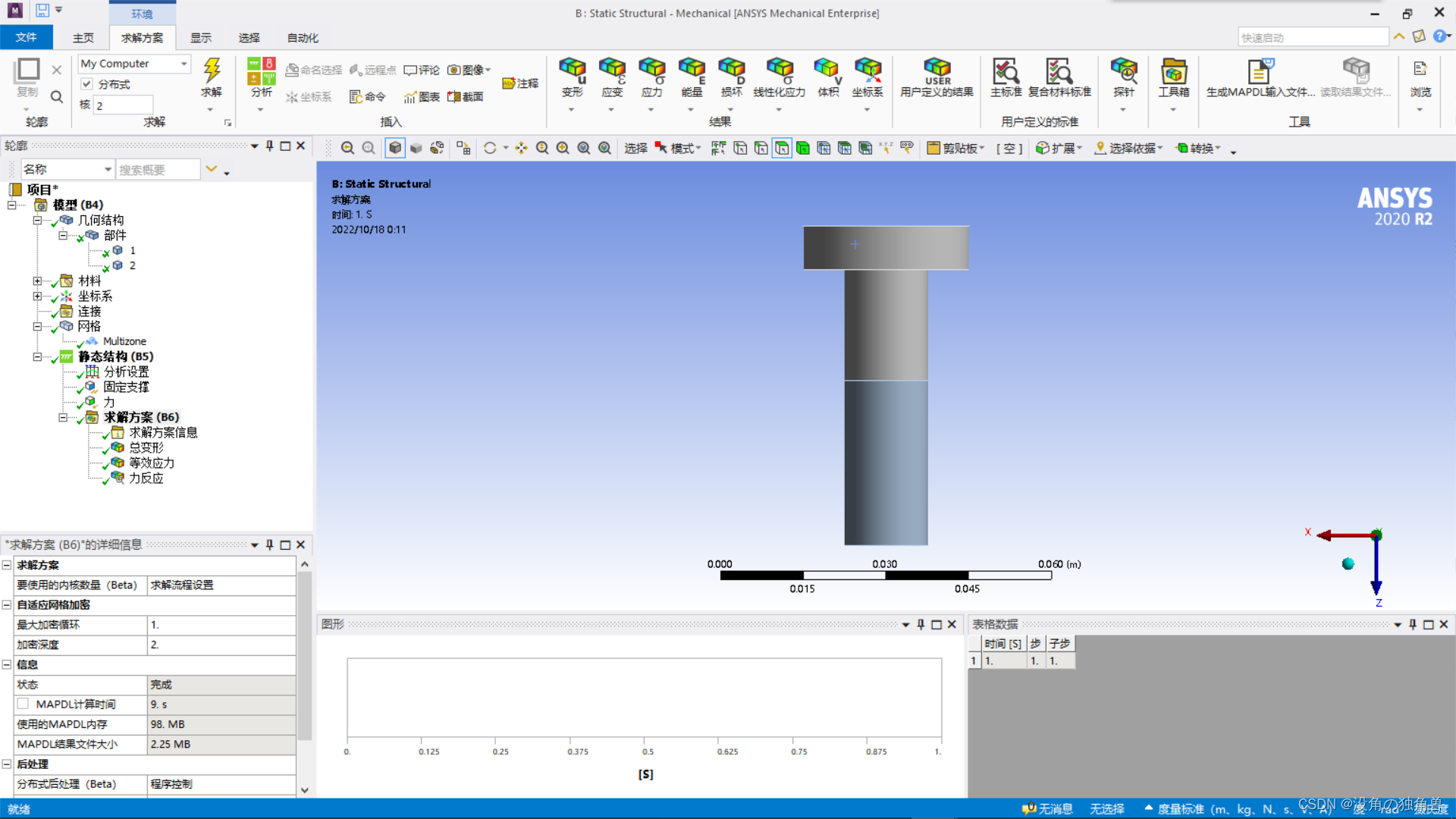Image resolution: width=1456 pixels, height=819 pixels.
Task: Select 等效应力 result in tree
Action: pyautogui.click(x=151, y=463)
